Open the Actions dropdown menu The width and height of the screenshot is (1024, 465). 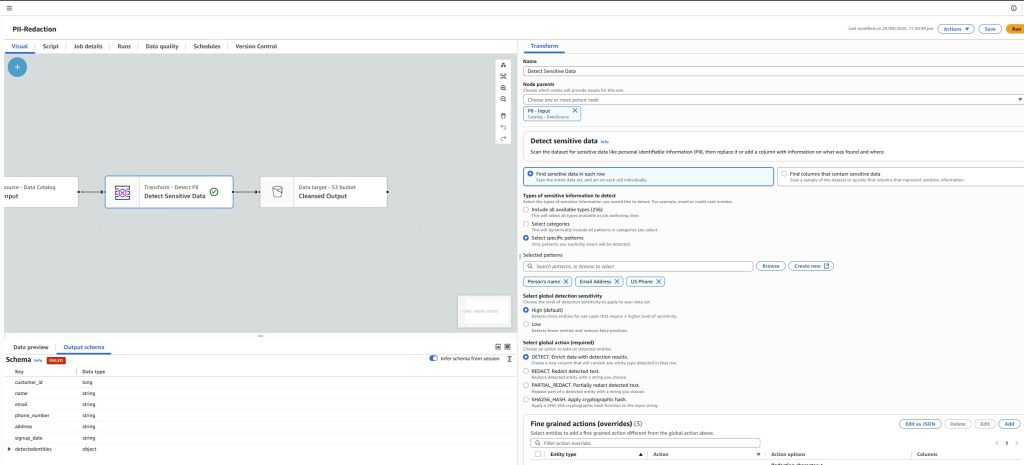pyautogui.click(x=955, y=29)
